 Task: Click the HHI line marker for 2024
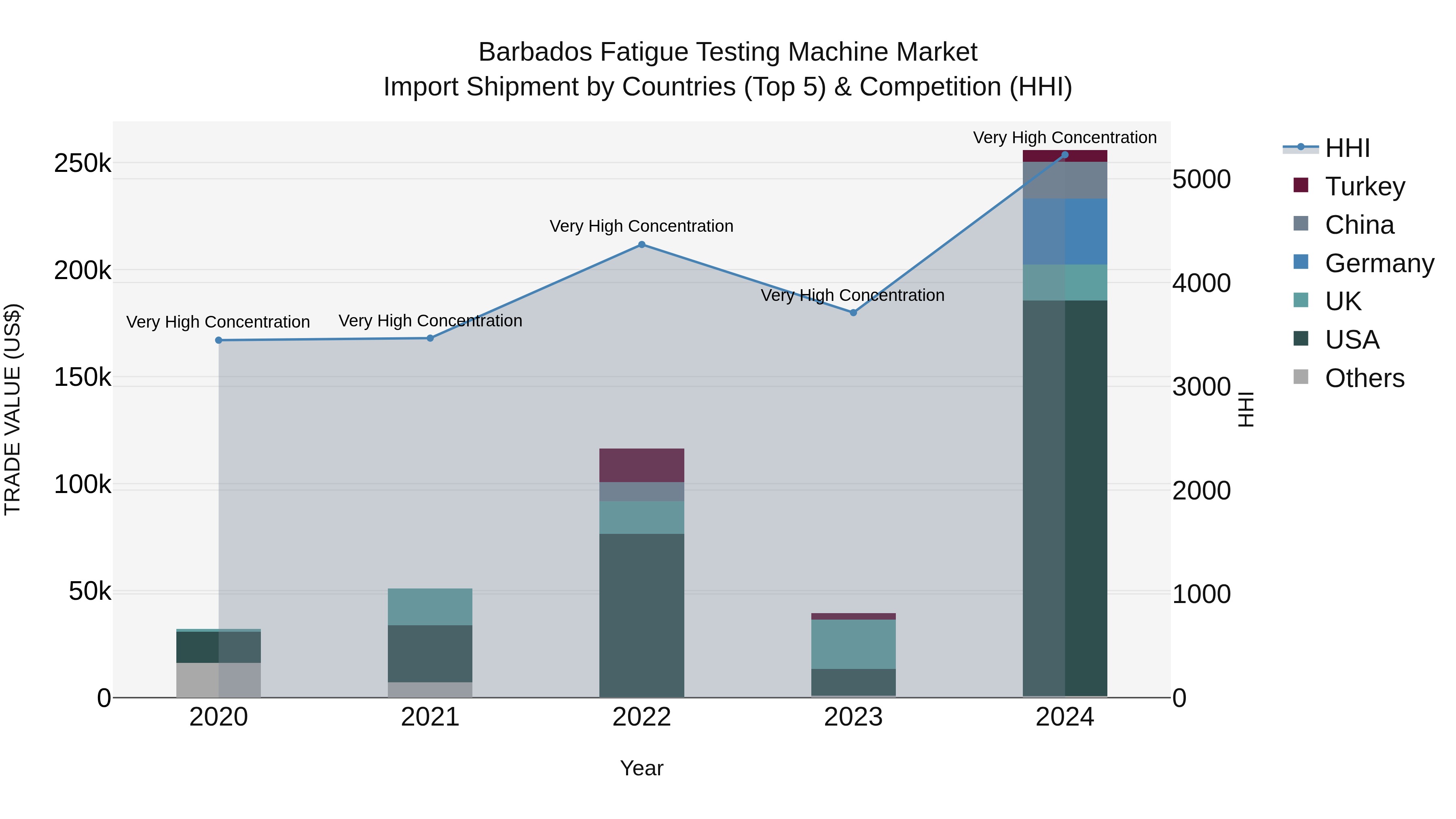pyautogui.click(x=1065, y=154)
